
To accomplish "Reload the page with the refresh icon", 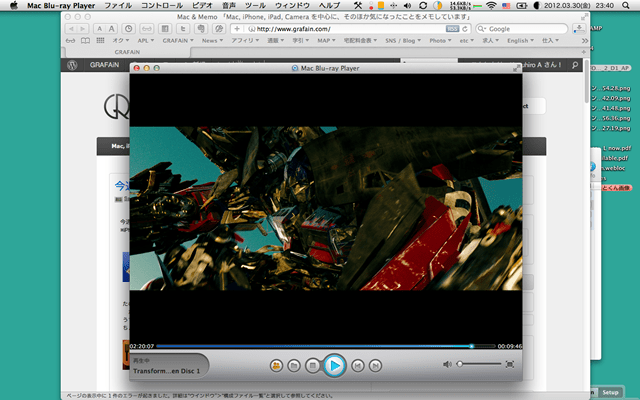I will (465, 29).
